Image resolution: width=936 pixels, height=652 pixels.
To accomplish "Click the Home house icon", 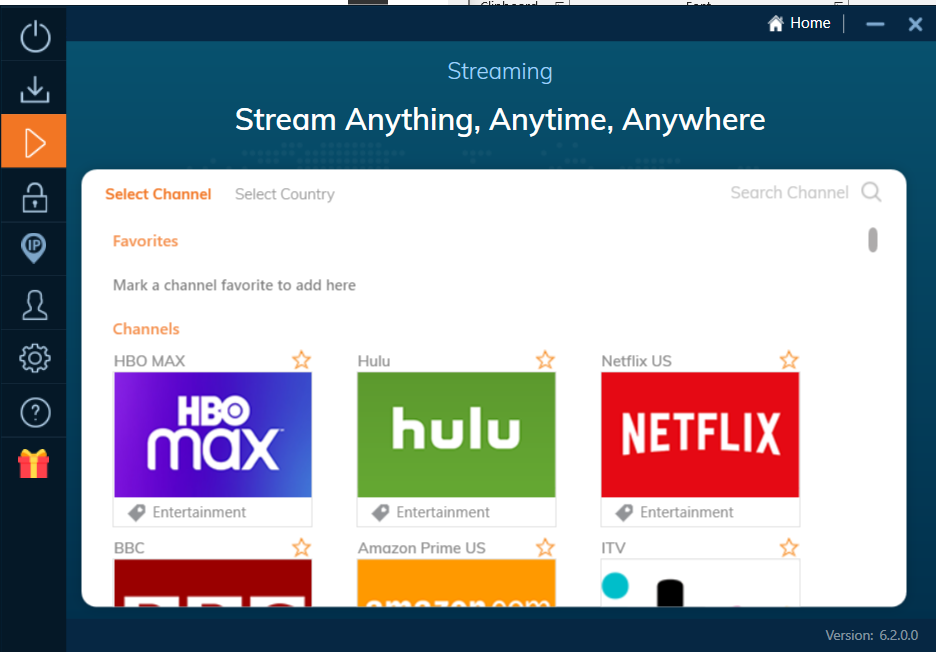I will [775, 23].
